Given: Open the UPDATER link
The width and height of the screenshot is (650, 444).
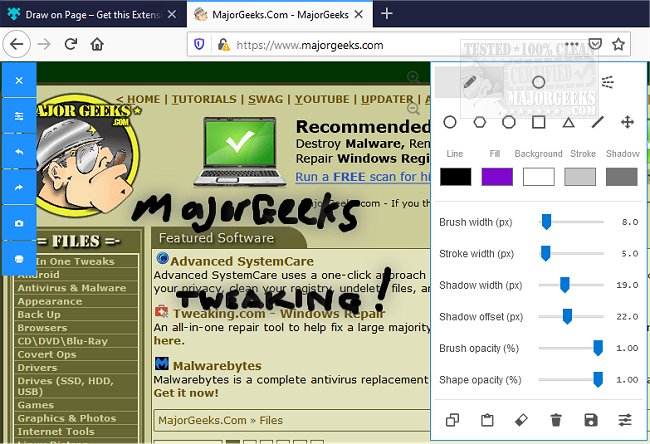Looking at the screenshot, I should [387, 99].
